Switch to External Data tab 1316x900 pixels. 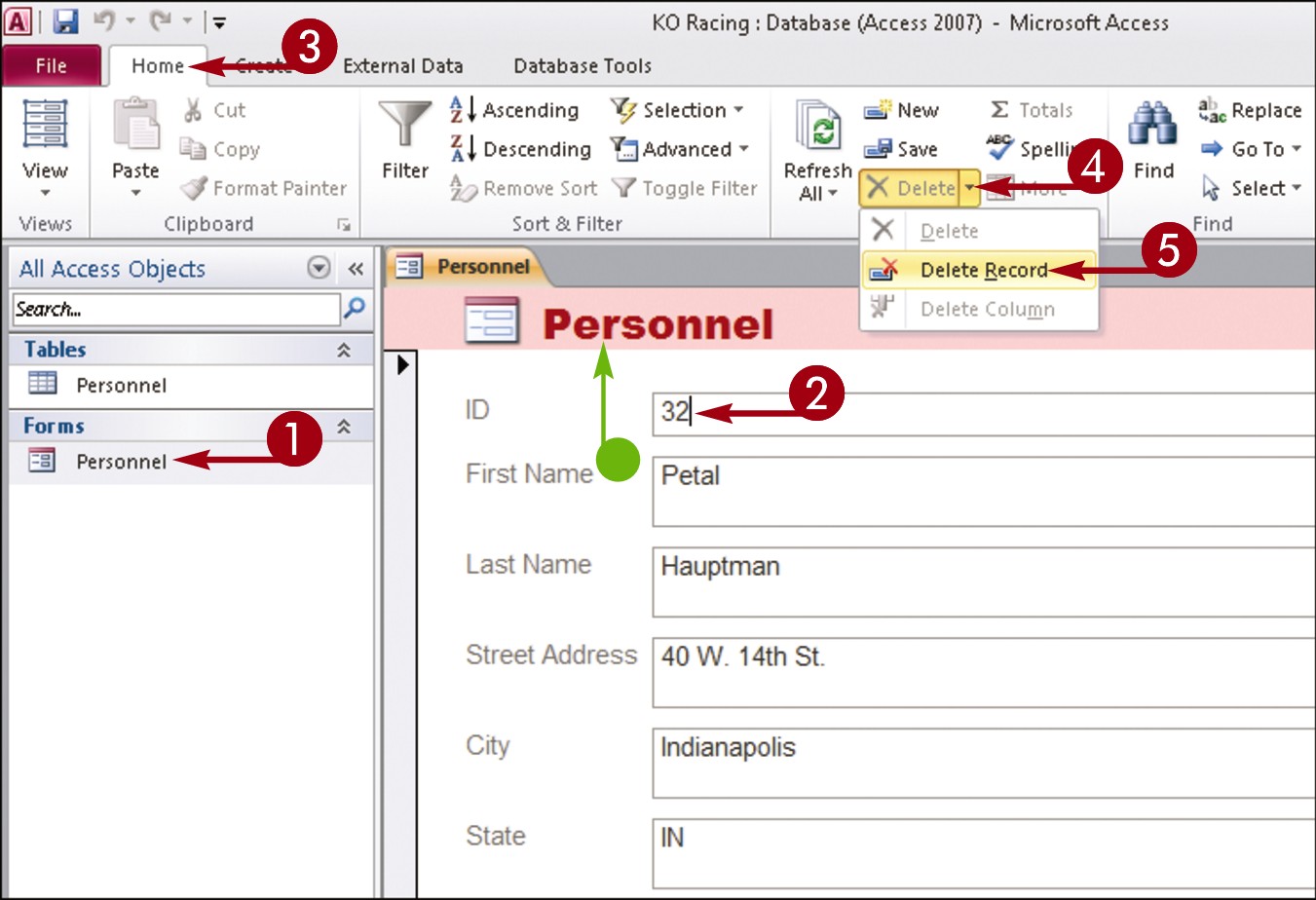coord(402,66)
